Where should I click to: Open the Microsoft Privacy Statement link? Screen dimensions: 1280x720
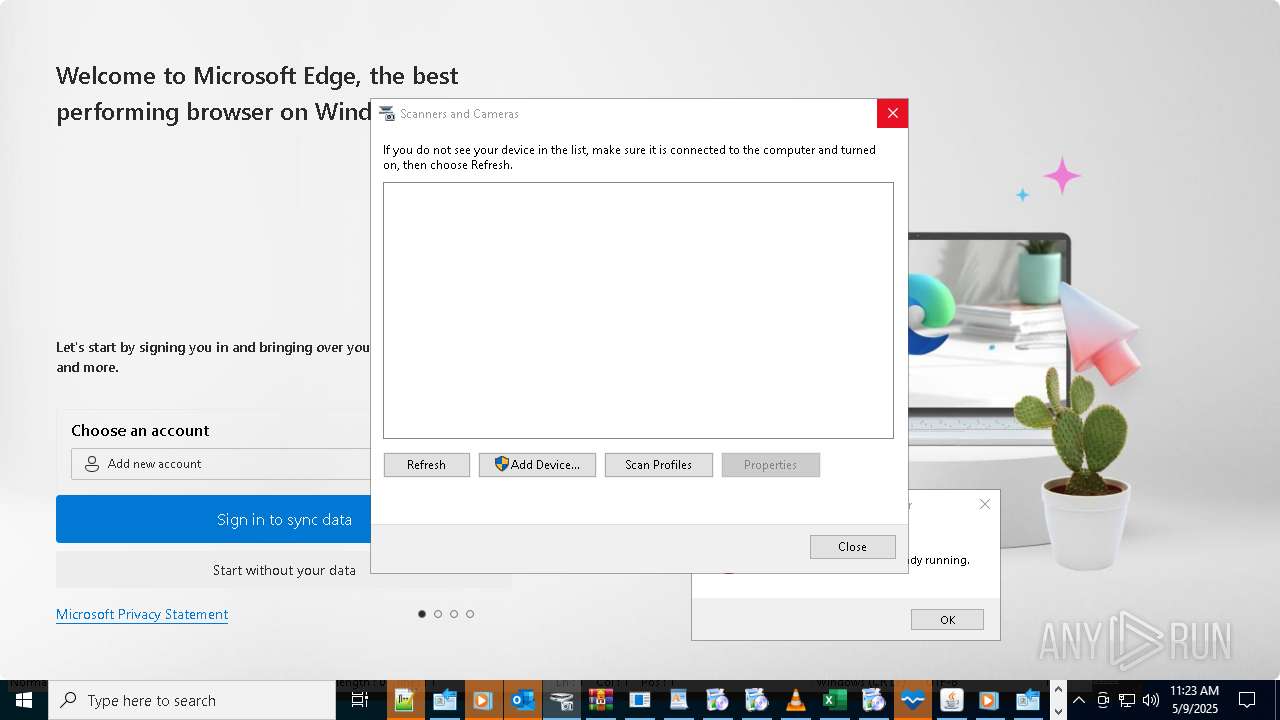click(142, 614)
